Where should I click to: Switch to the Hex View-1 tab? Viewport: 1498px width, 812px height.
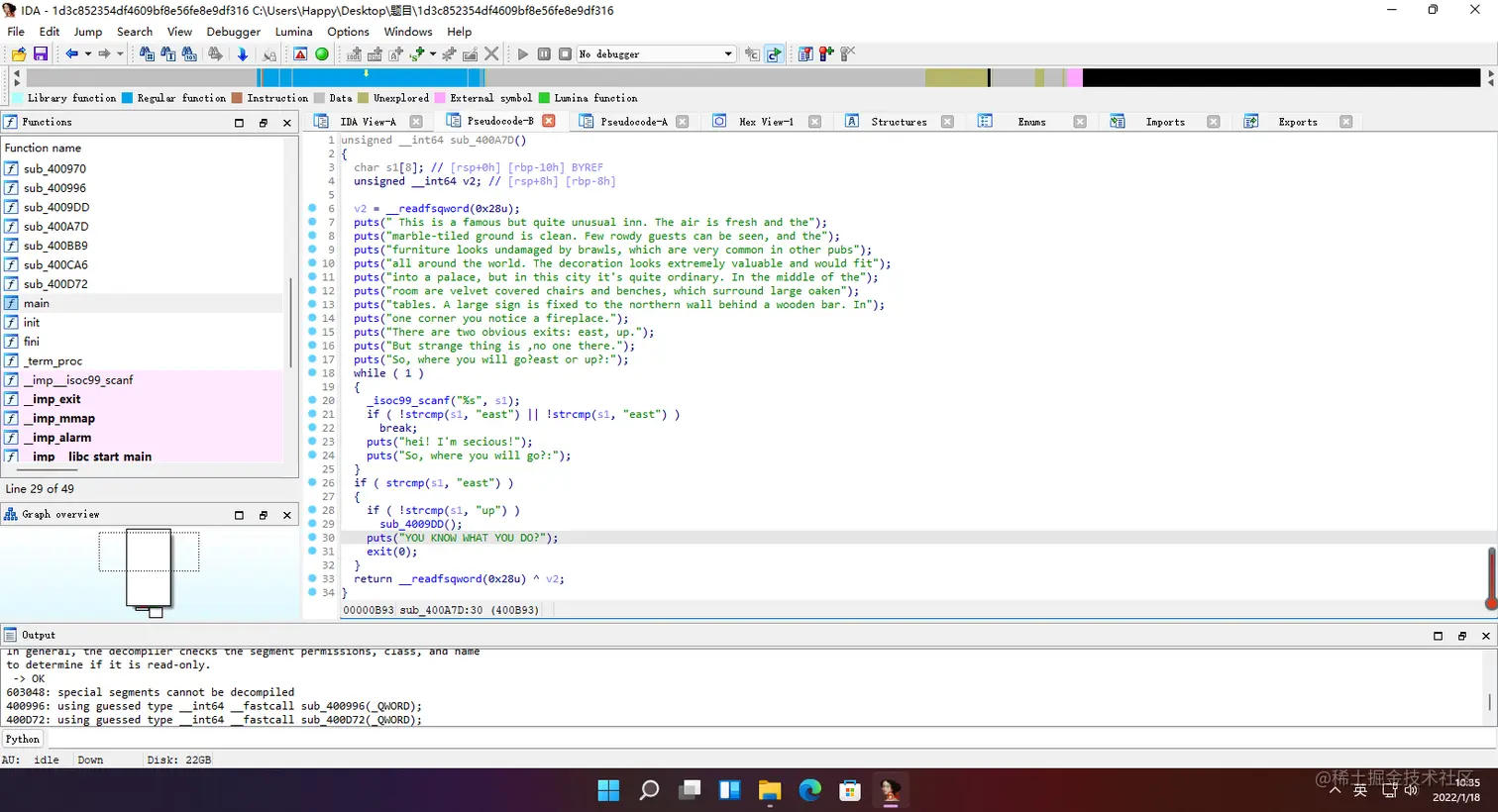766,122
